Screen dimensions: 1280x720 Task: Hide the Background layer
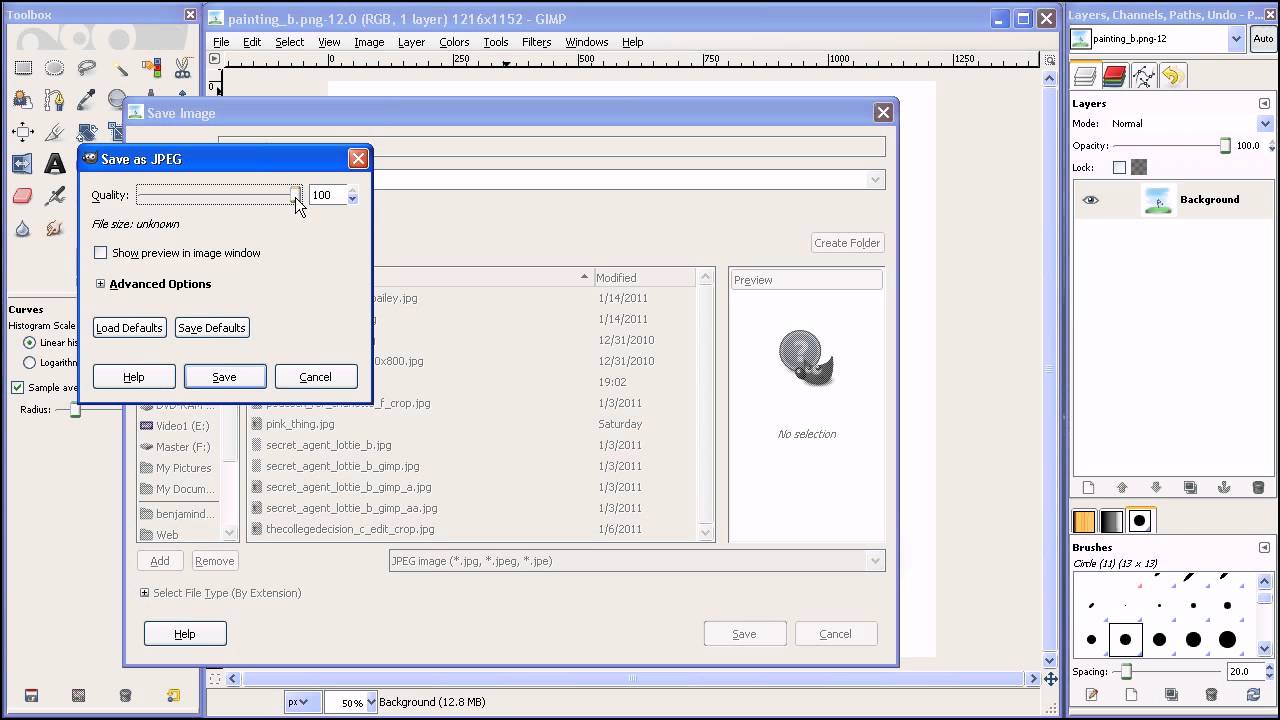1090,200
